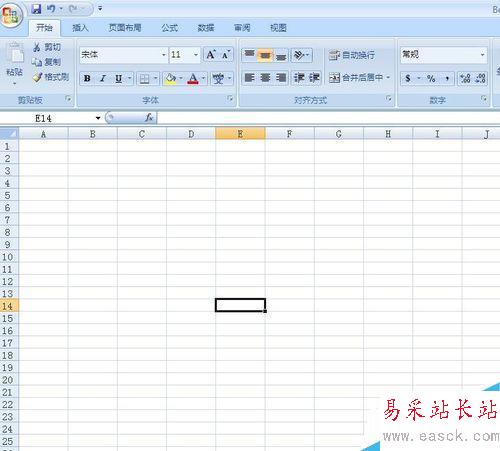Expand merge and center options arrow
The height and width of the screenshot is (451, 500).
coord(388,78)
